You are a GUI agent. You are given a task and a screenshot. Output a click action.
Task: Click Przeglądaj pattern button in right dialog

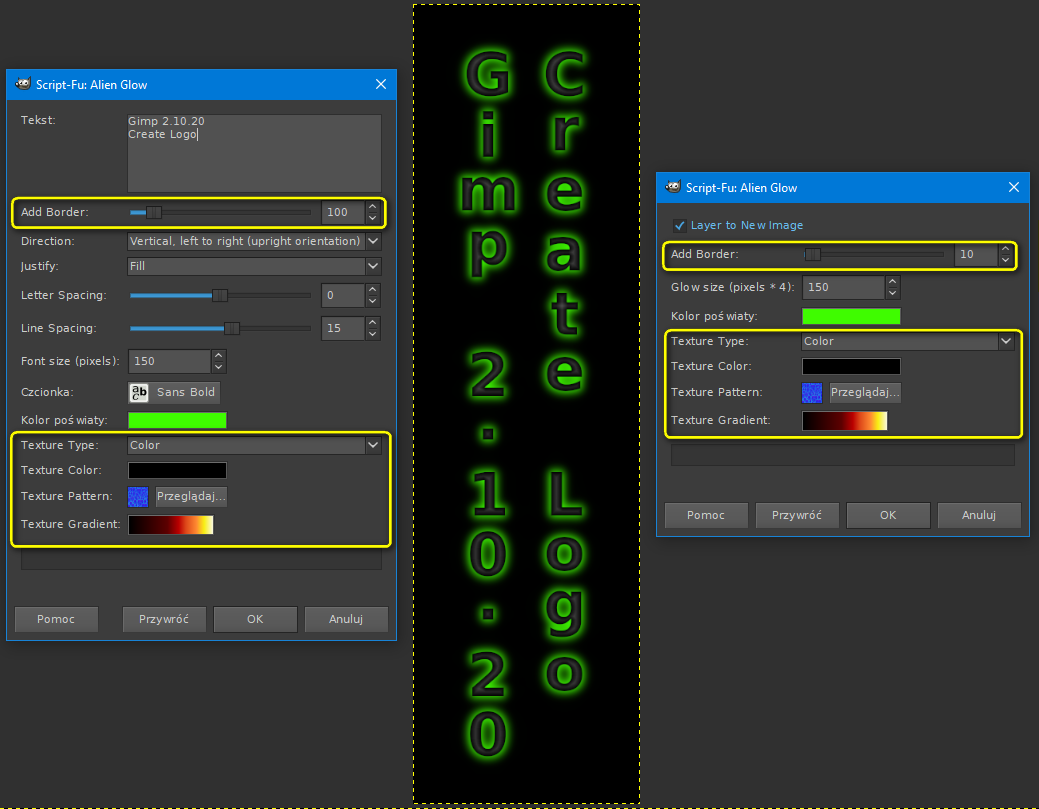click(x=865, y=392)
